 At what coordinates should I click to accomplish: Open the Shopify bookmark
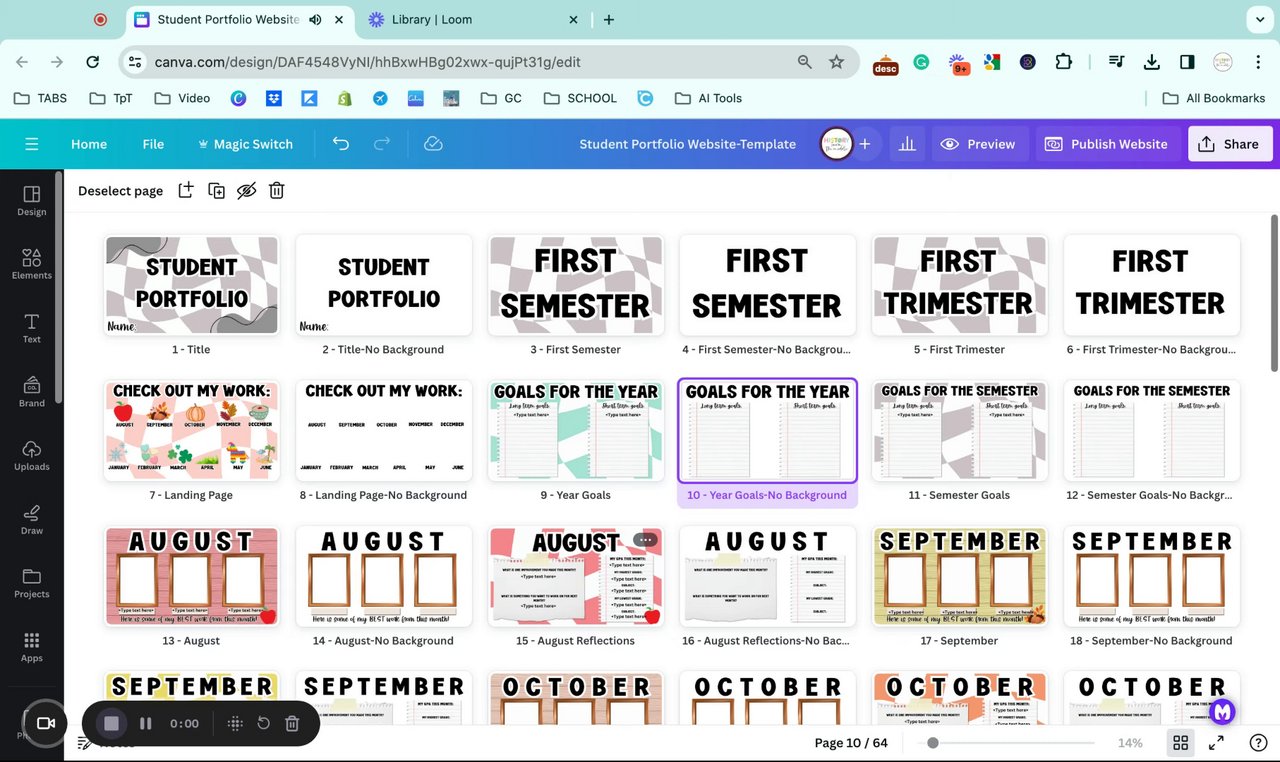345,98
